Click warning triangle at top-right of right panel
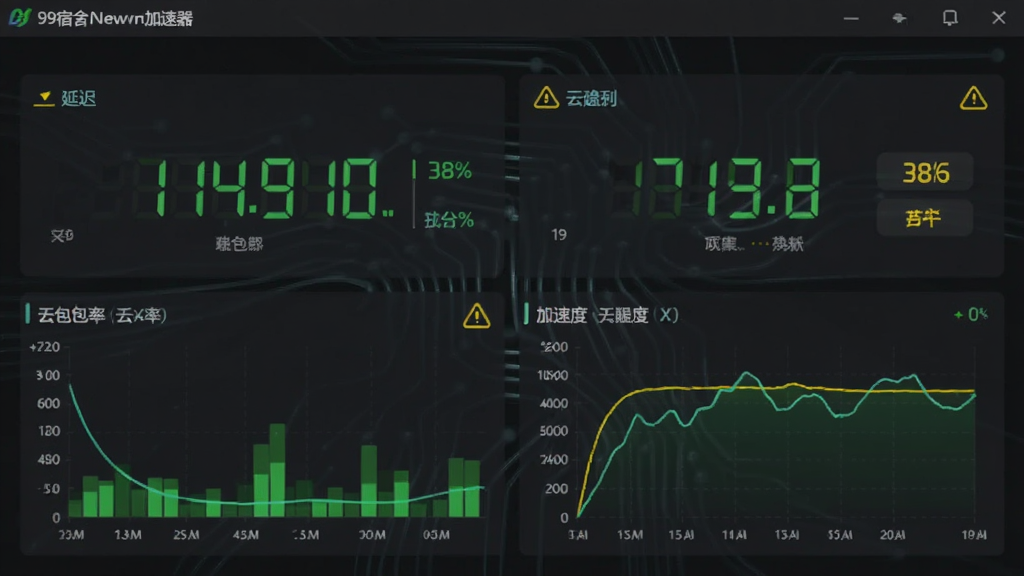This screenshot has height=576, width=1024. 973,99
